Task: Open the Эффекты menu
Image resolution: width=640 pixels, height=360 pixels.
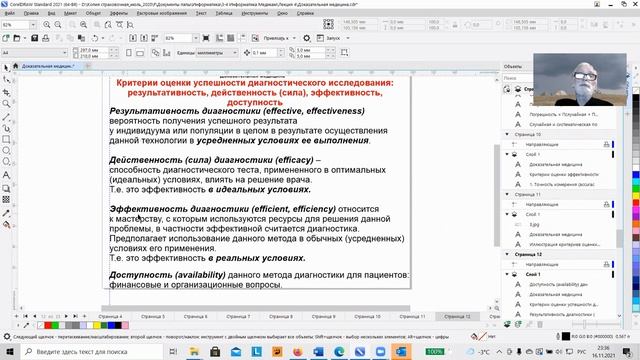Action: [x=119, y=13]
